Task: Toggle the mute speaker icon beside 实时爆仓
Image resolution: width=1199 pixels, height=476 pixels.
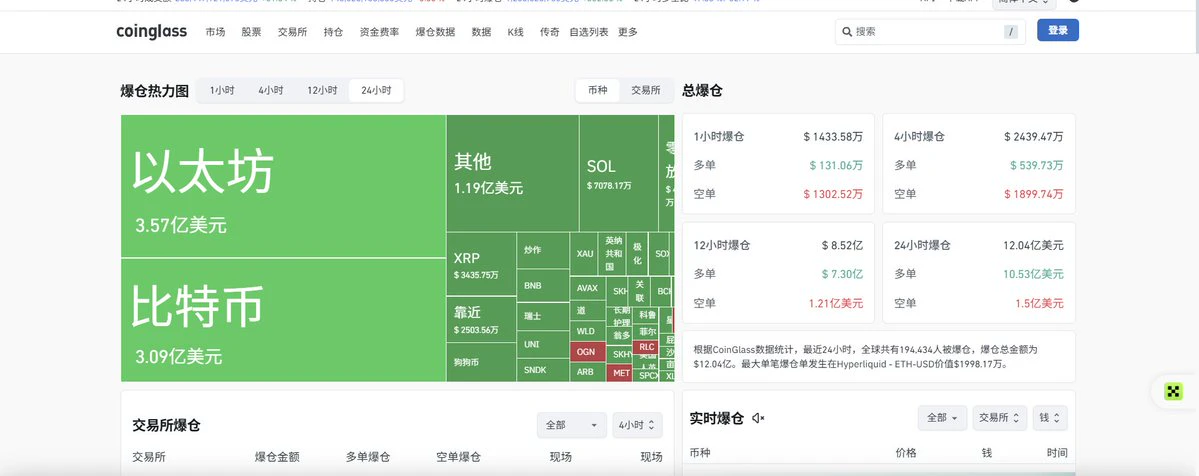Action: point(758,418)
